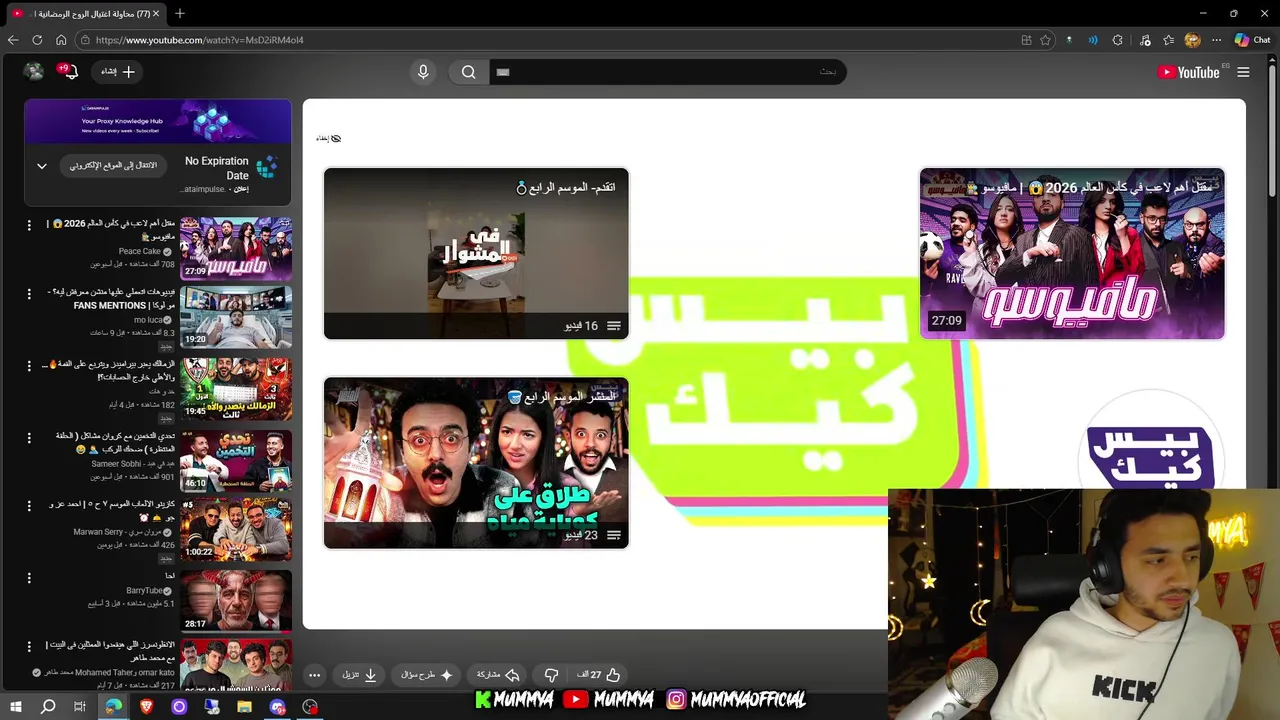Open the YouTube hamburger guide menu
This screenshot has width=1280, height=720.
(1243, 72)
